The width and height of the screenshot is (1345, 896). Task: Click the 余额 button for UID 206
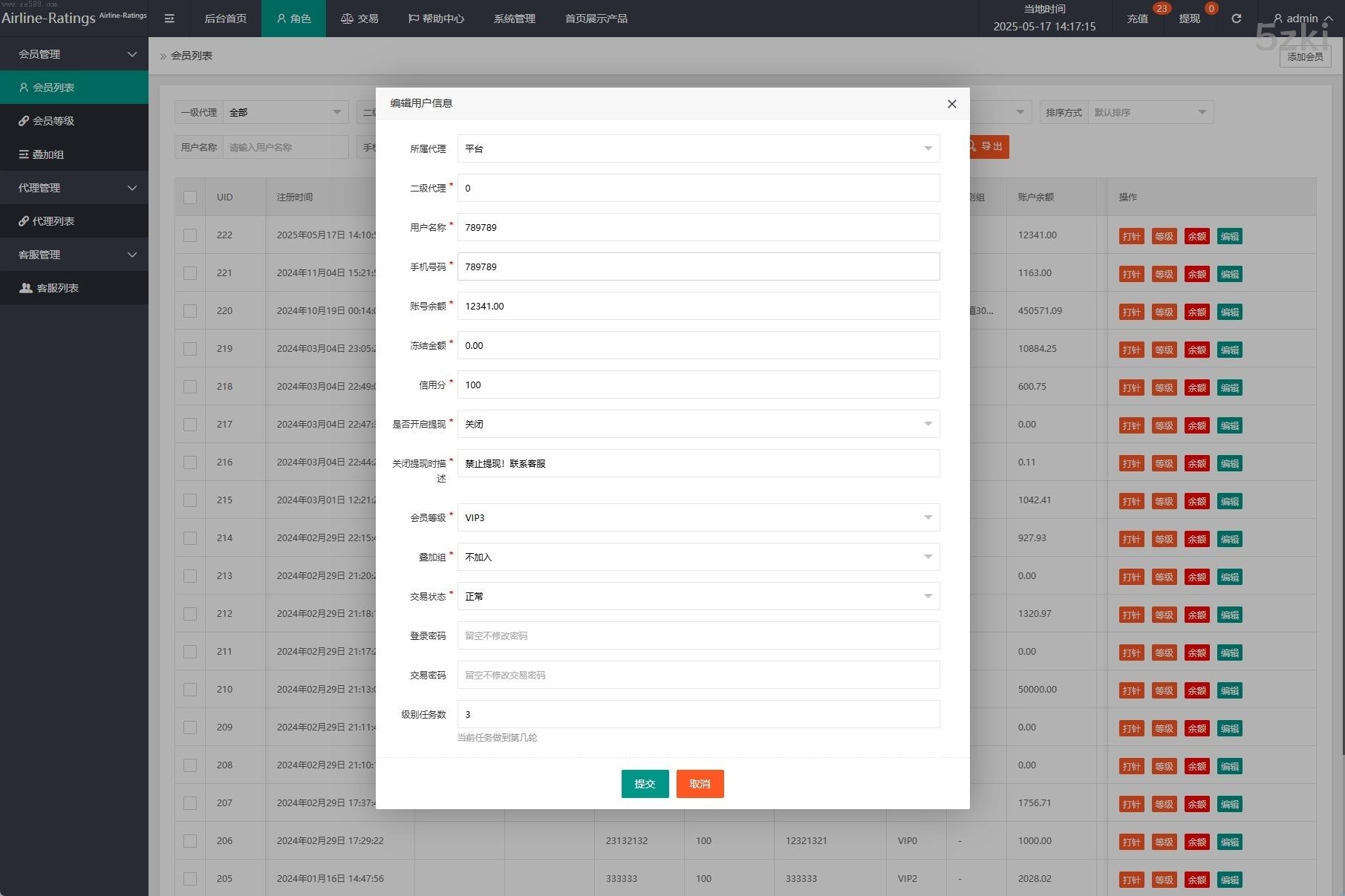point(1196,842)
